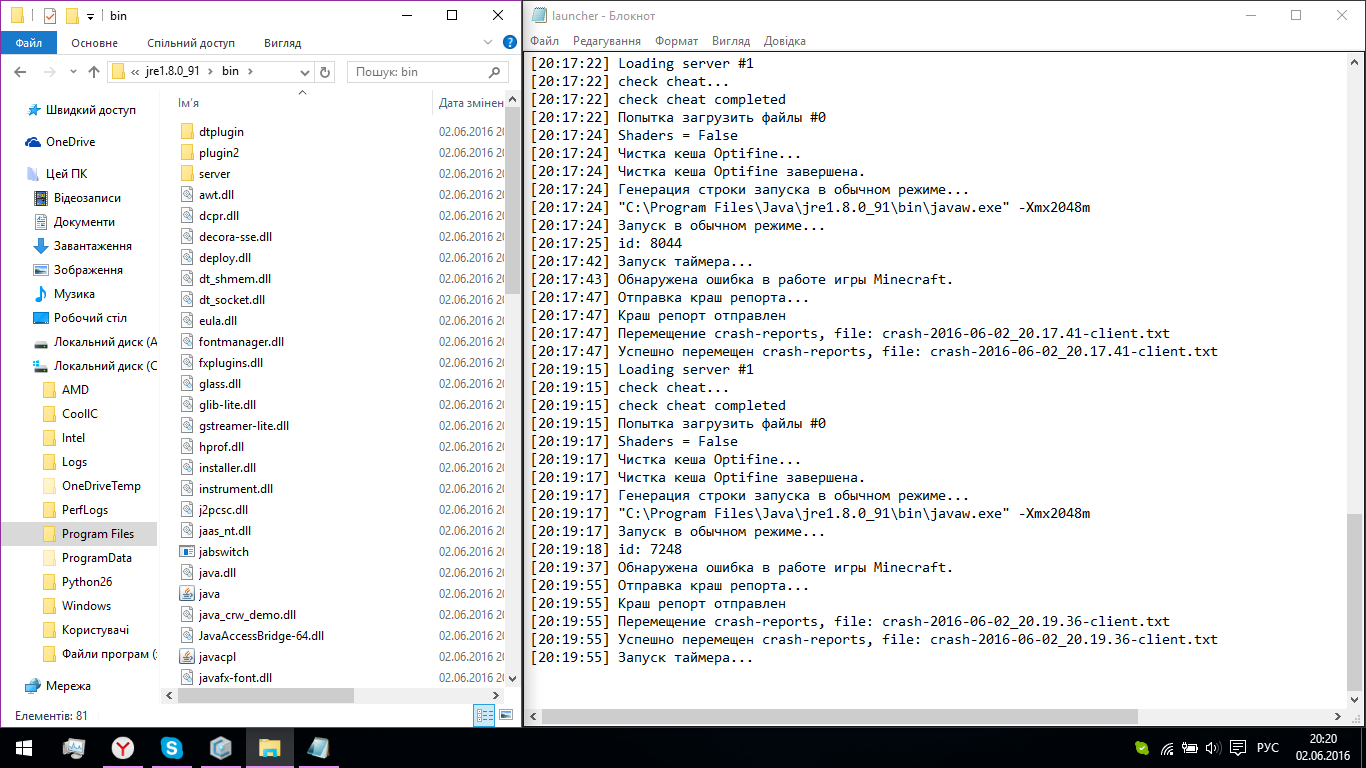Viewport: 1366px width, 768px height.
Task: Click the Файл button in Explorer
Action: (28, 43)
